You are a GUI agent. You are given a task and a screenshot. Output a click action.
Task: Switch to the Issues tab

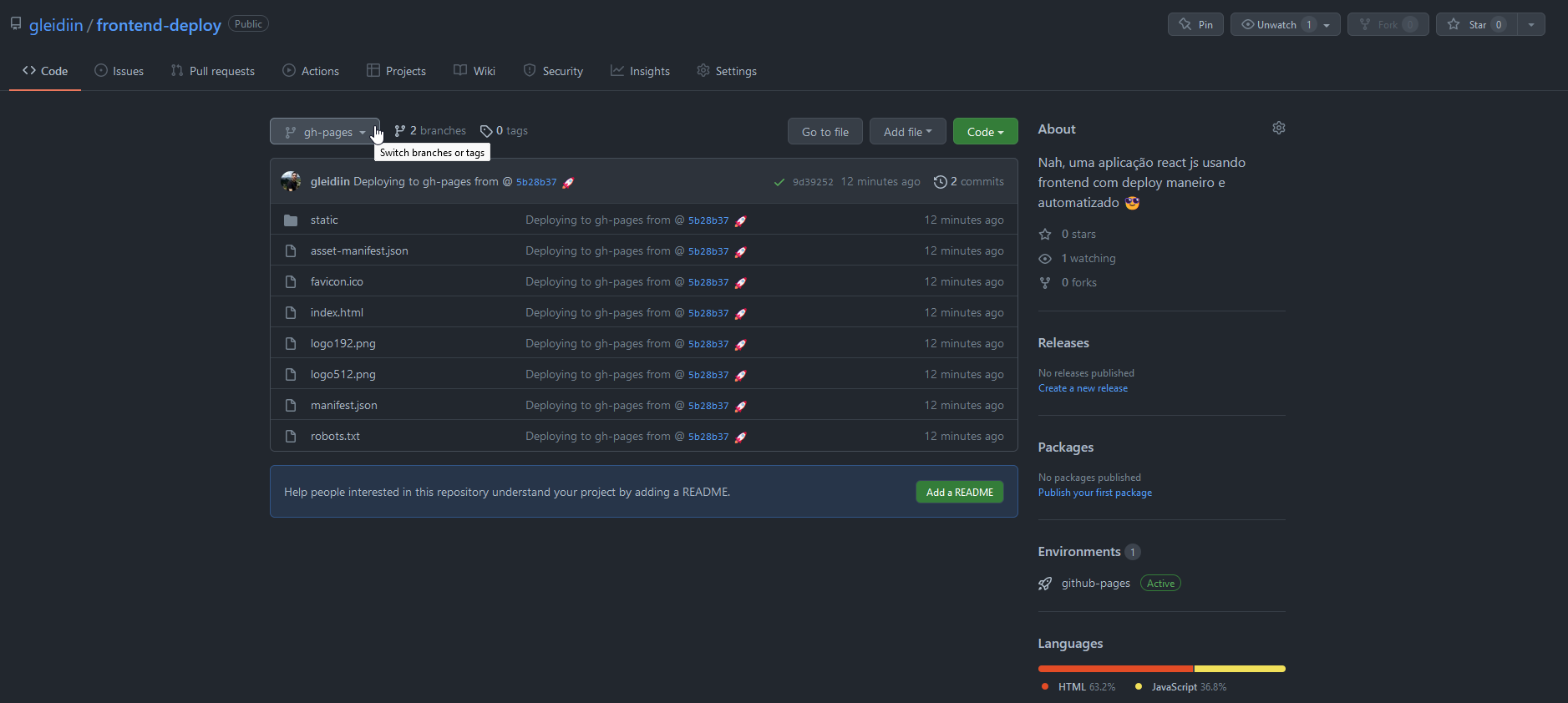click(119, 71)
